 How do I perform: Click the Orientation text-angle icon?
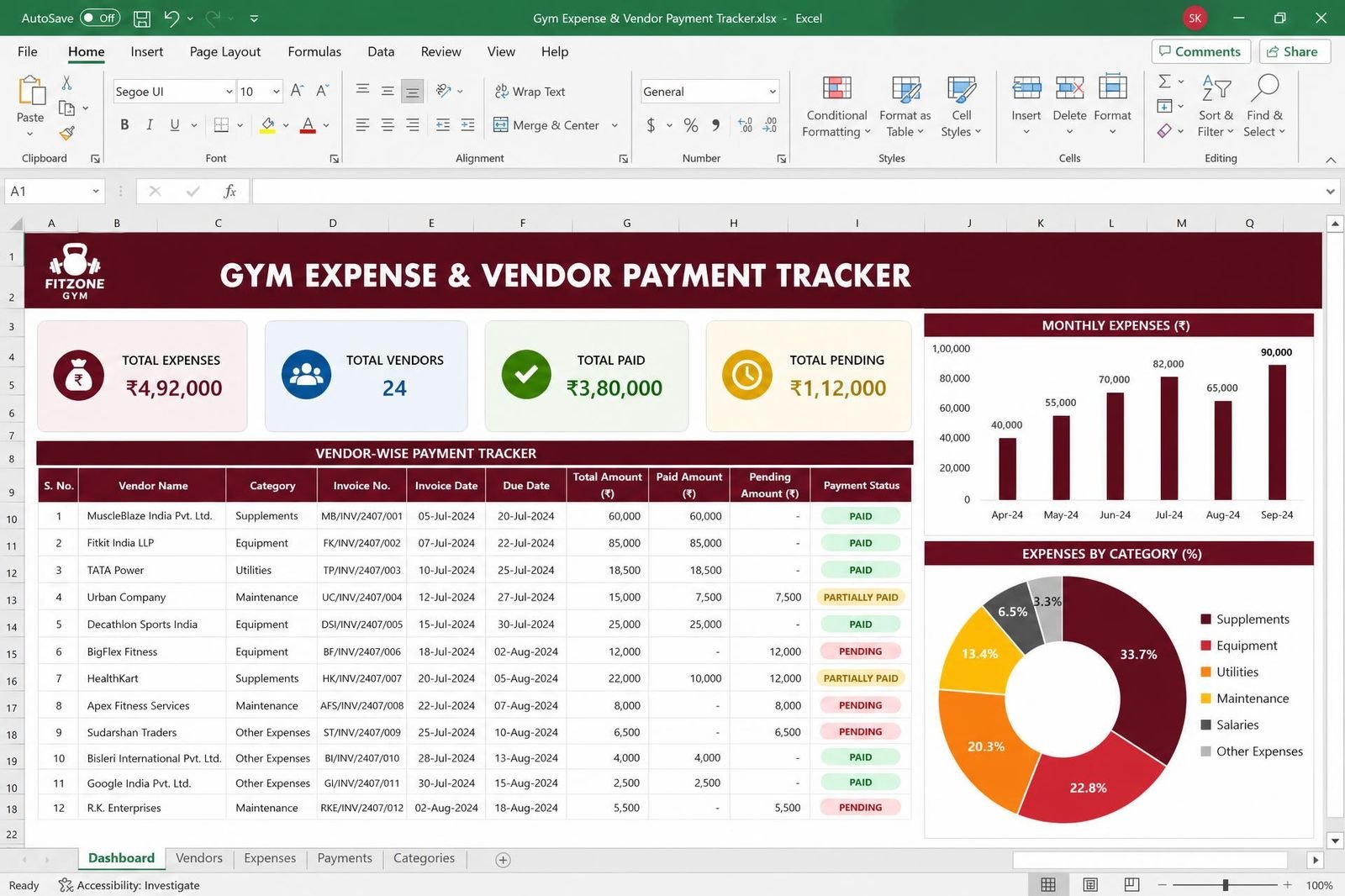coord(444,90)
